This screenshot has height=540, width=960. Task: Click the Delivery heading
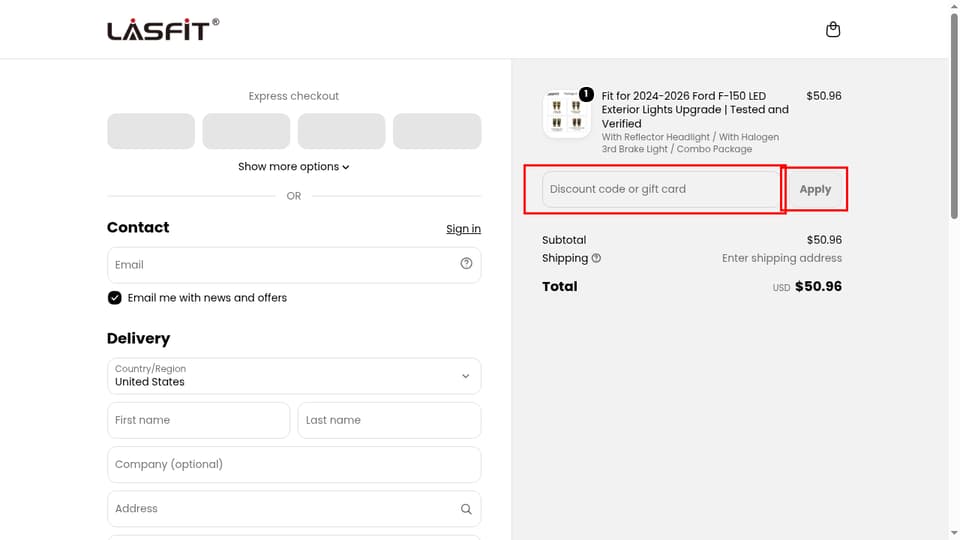pyautogui.click(x=138, y=339)
